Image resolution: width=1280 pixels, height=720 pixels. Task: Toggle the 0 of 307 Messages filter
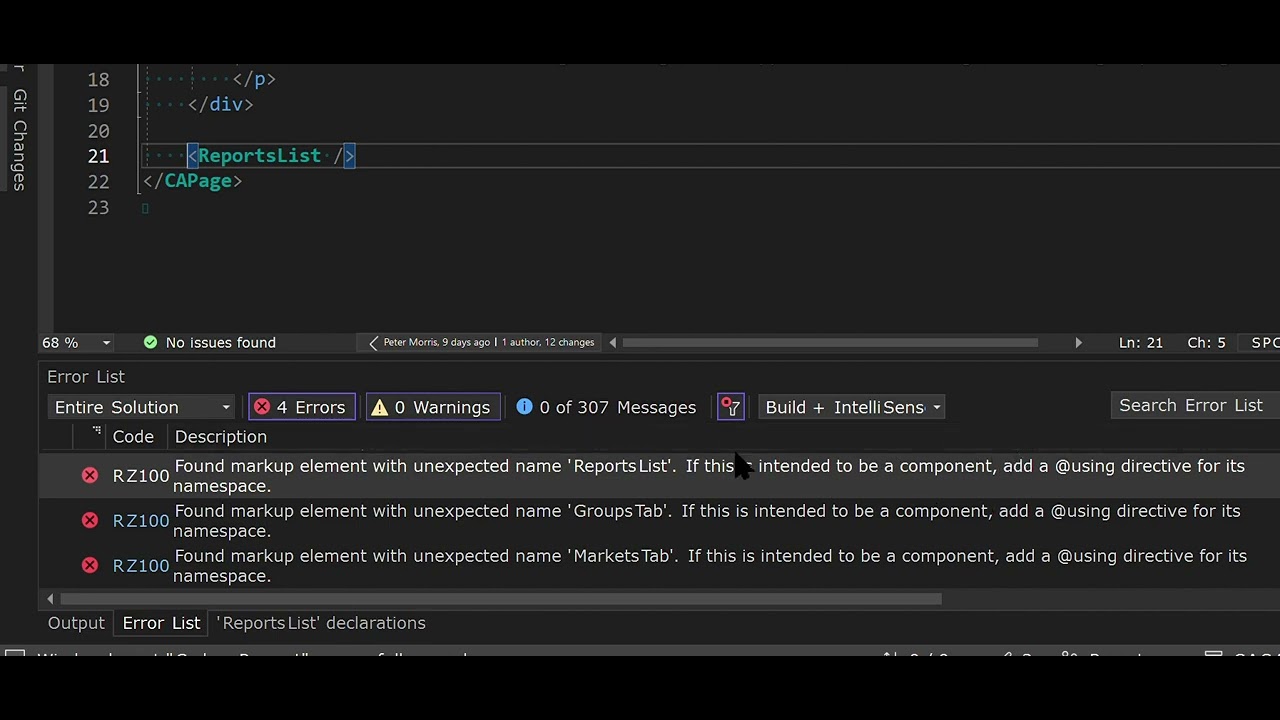[x=606, y=407]
